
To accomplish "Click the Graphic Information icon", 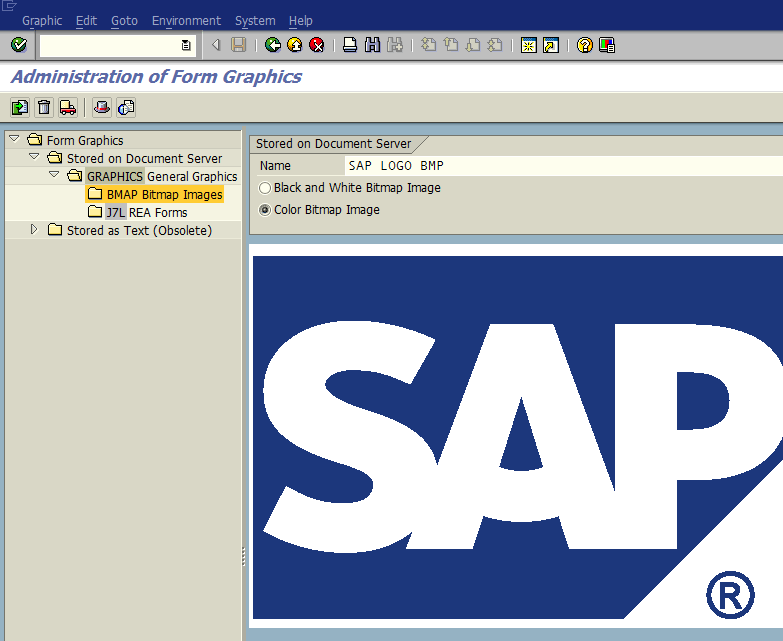I will (126, 107).
